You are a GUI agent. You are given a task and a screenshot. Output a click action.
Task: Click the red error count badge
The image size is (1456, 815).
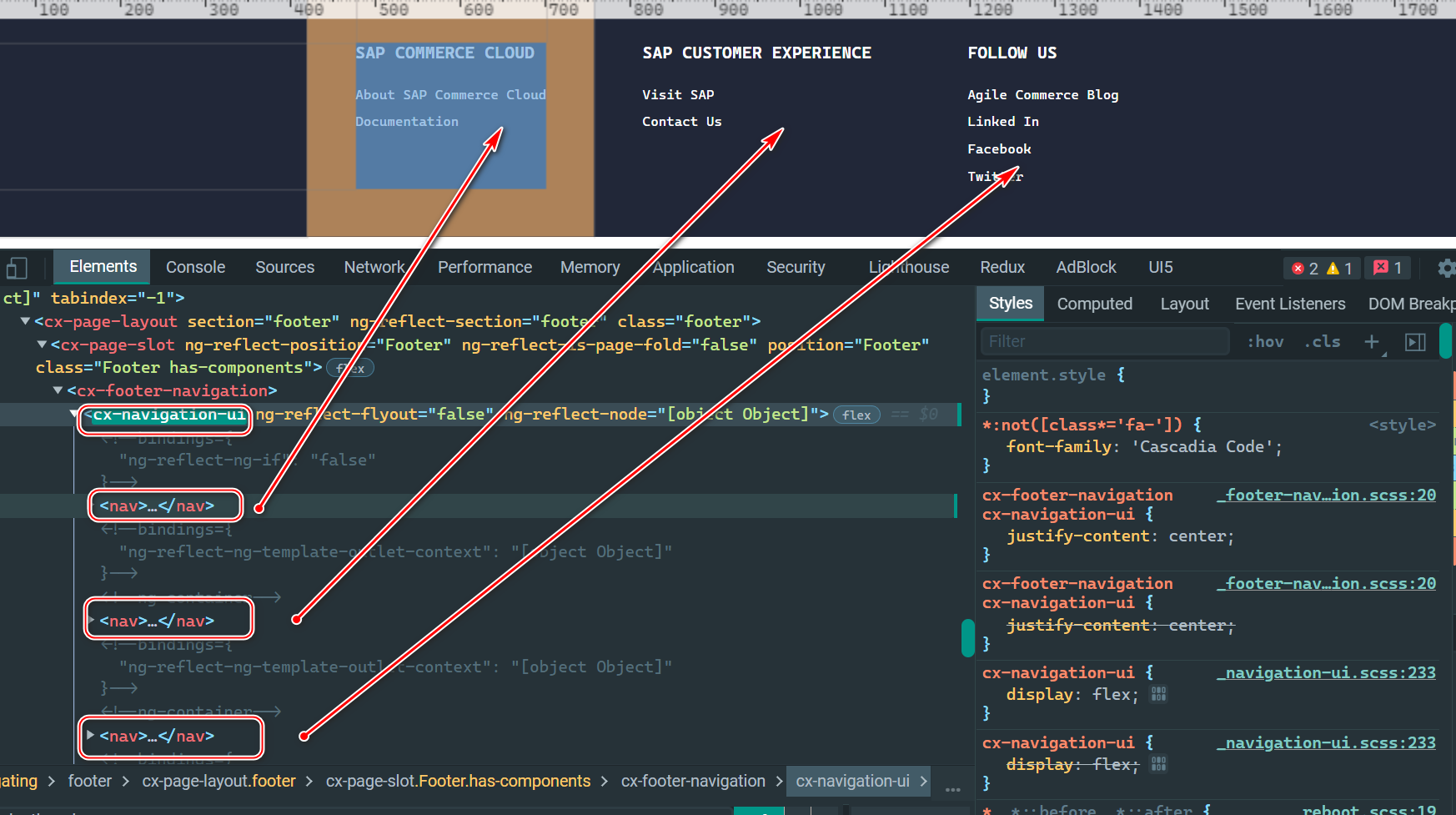tap(1305, 268)
